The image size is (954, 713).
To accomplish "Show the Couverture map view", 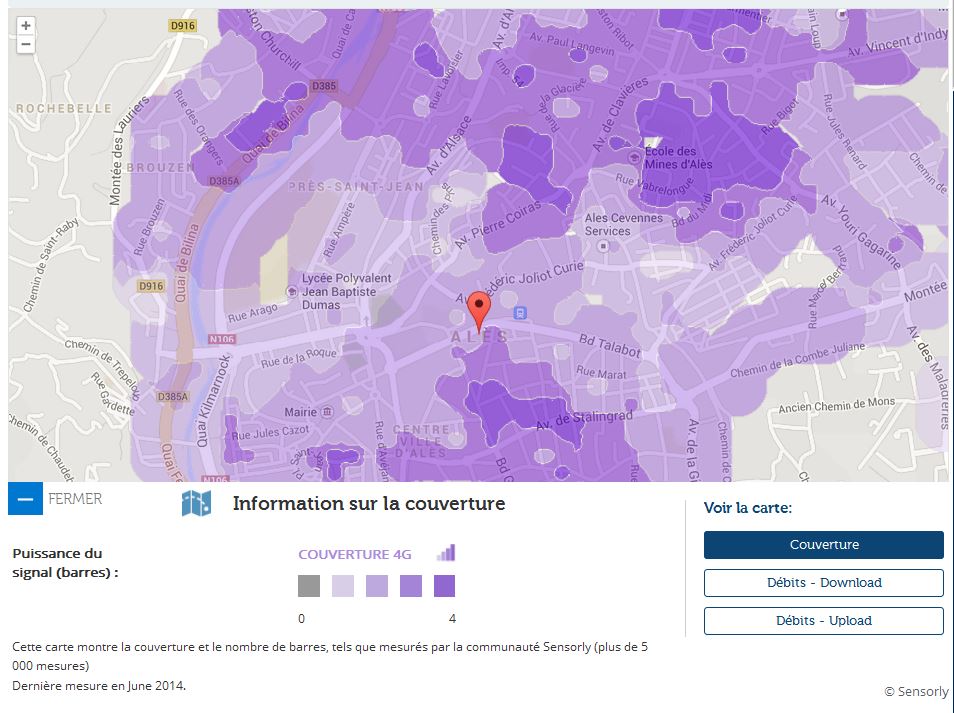I will 823,545.
